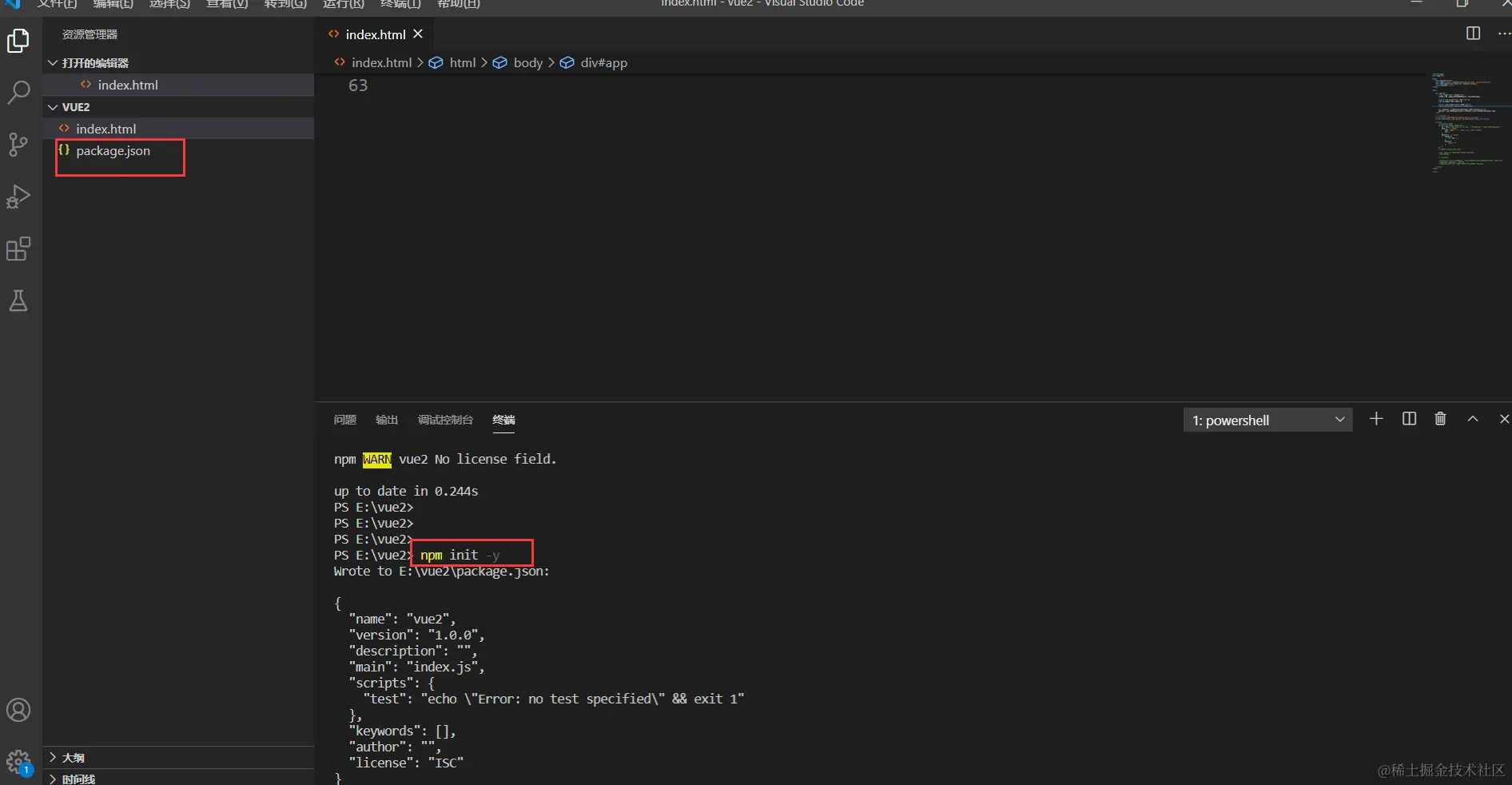1512x785 pixels.
Task: Click the "name": "vue2" output line
Action: coord(402,619)
